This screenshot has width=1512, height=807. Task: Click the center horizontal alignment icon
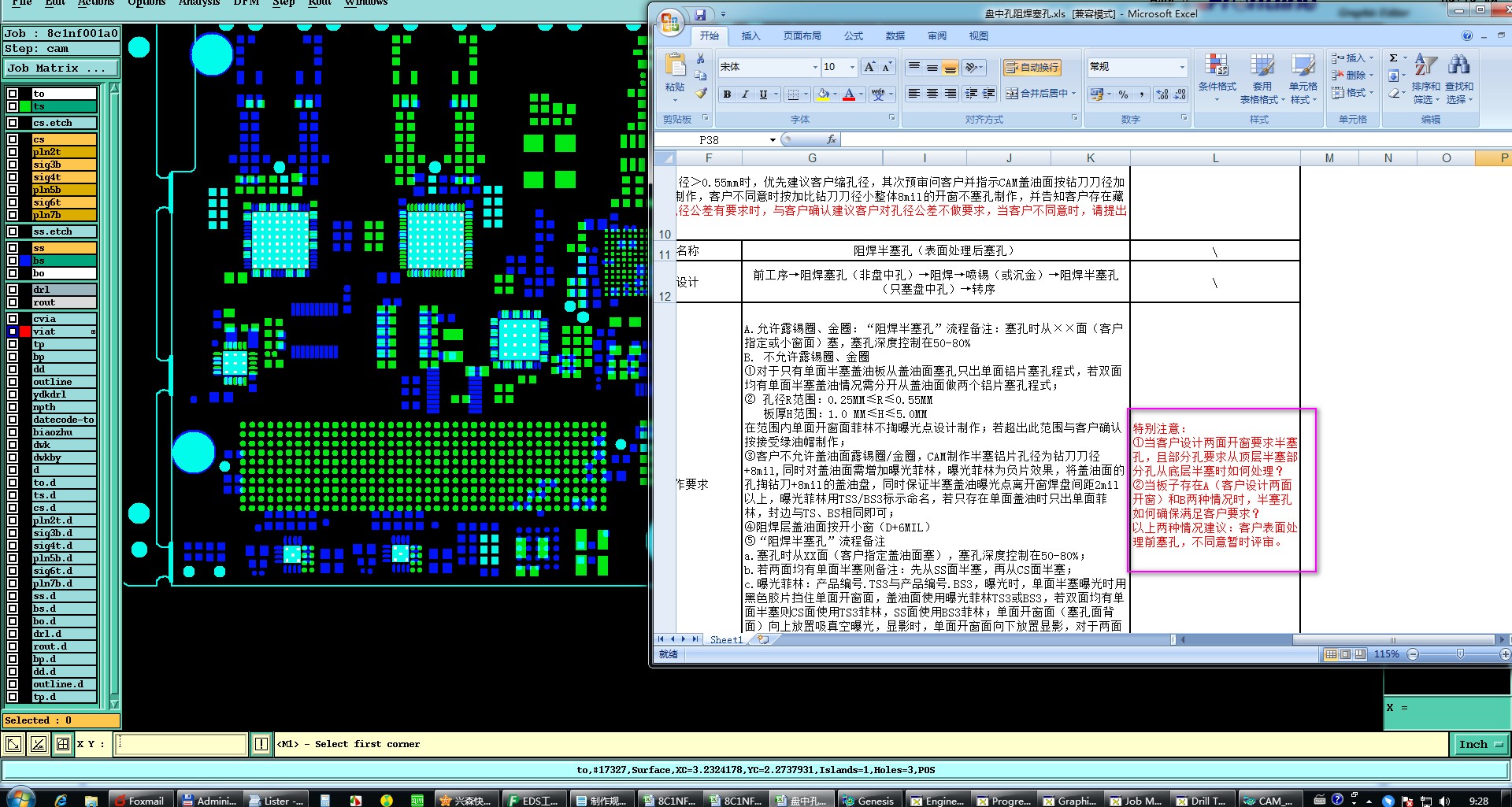[x=932, y=94]
